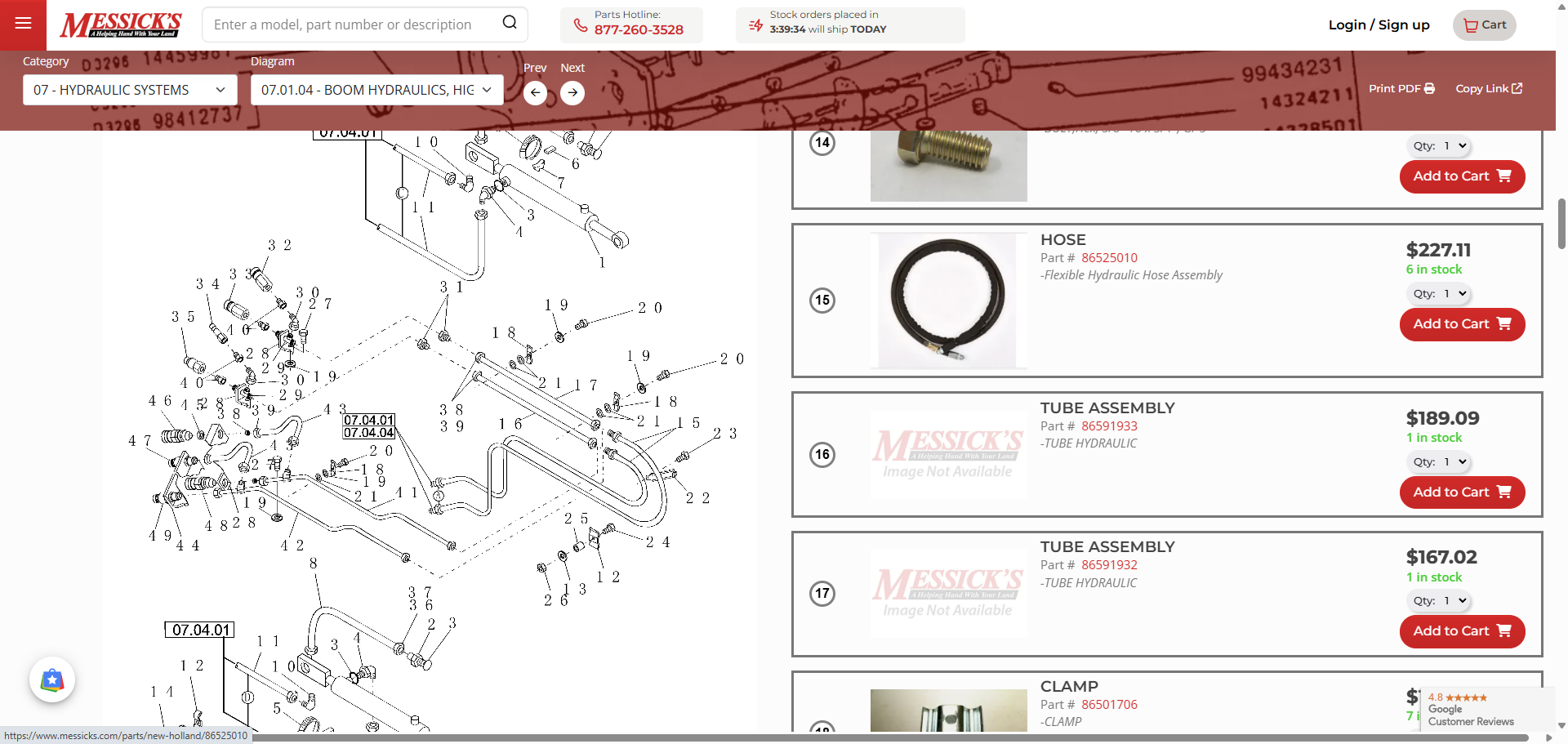Open the clamp product thumbnail
Screen dimensions: 1568x744
point(948,710)
